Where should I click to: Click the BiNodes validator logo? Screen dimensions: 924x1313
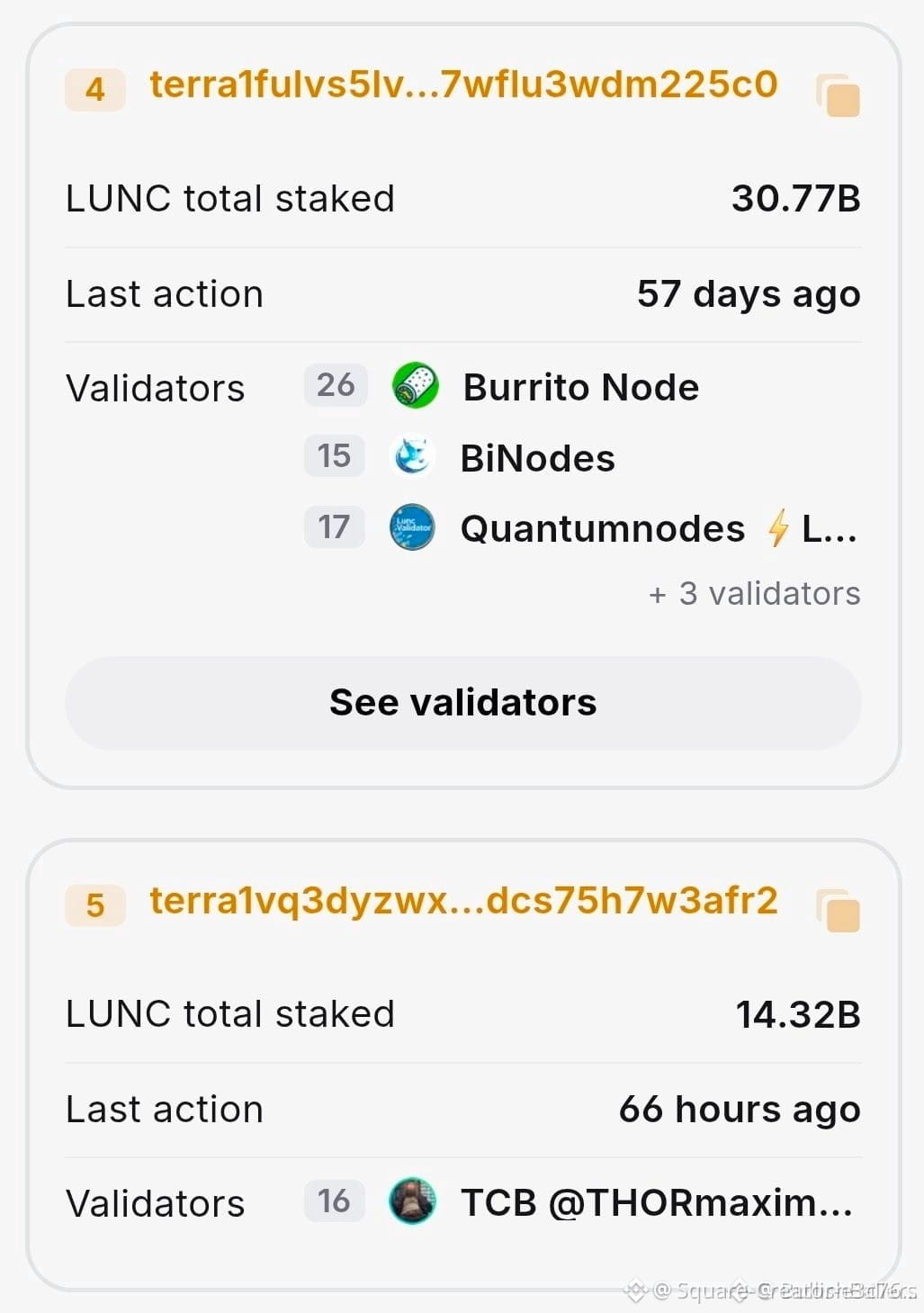[414, 456]
